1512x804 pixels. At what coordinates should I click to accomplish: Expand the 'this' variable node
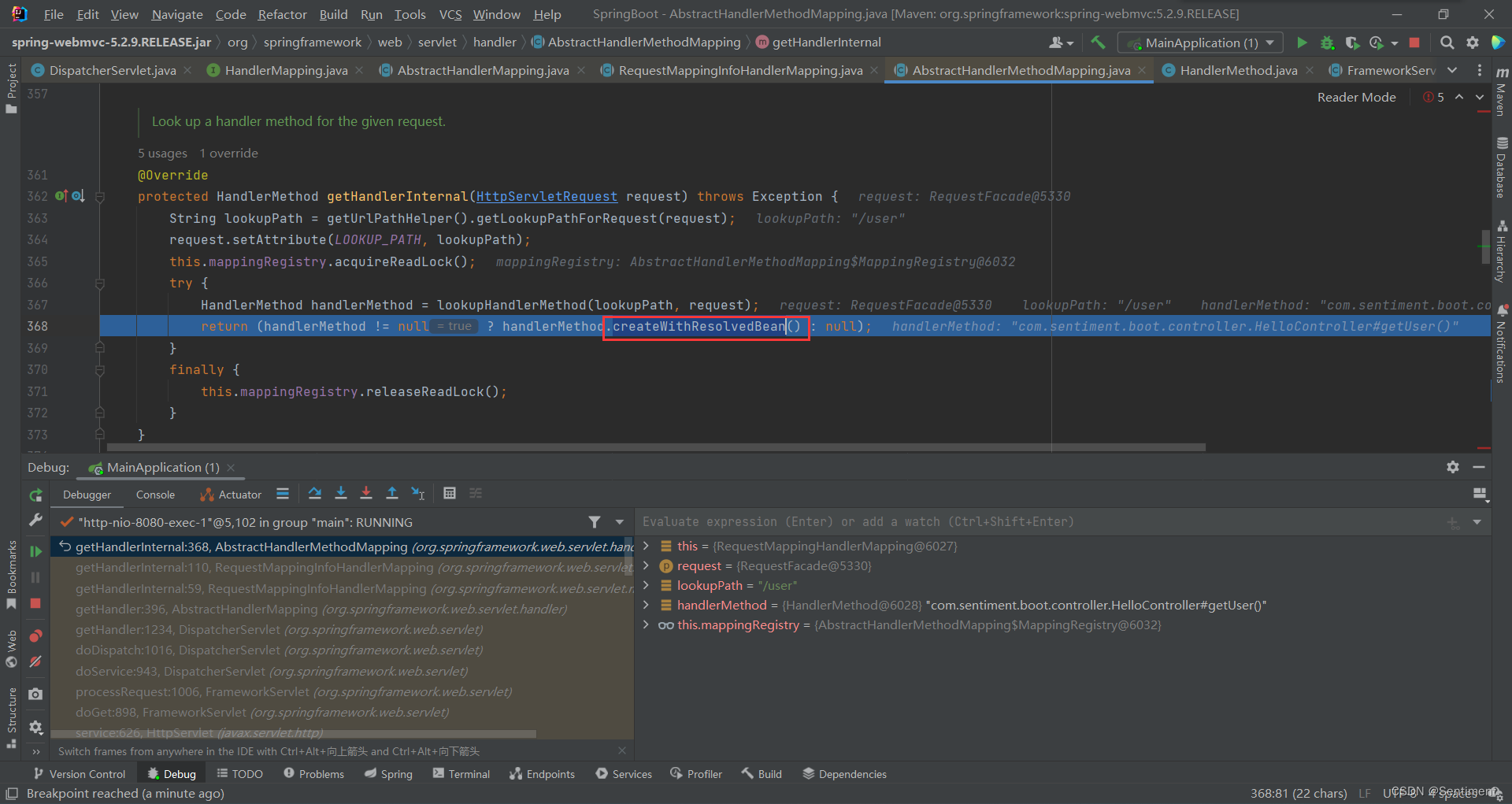click(647, 546)
